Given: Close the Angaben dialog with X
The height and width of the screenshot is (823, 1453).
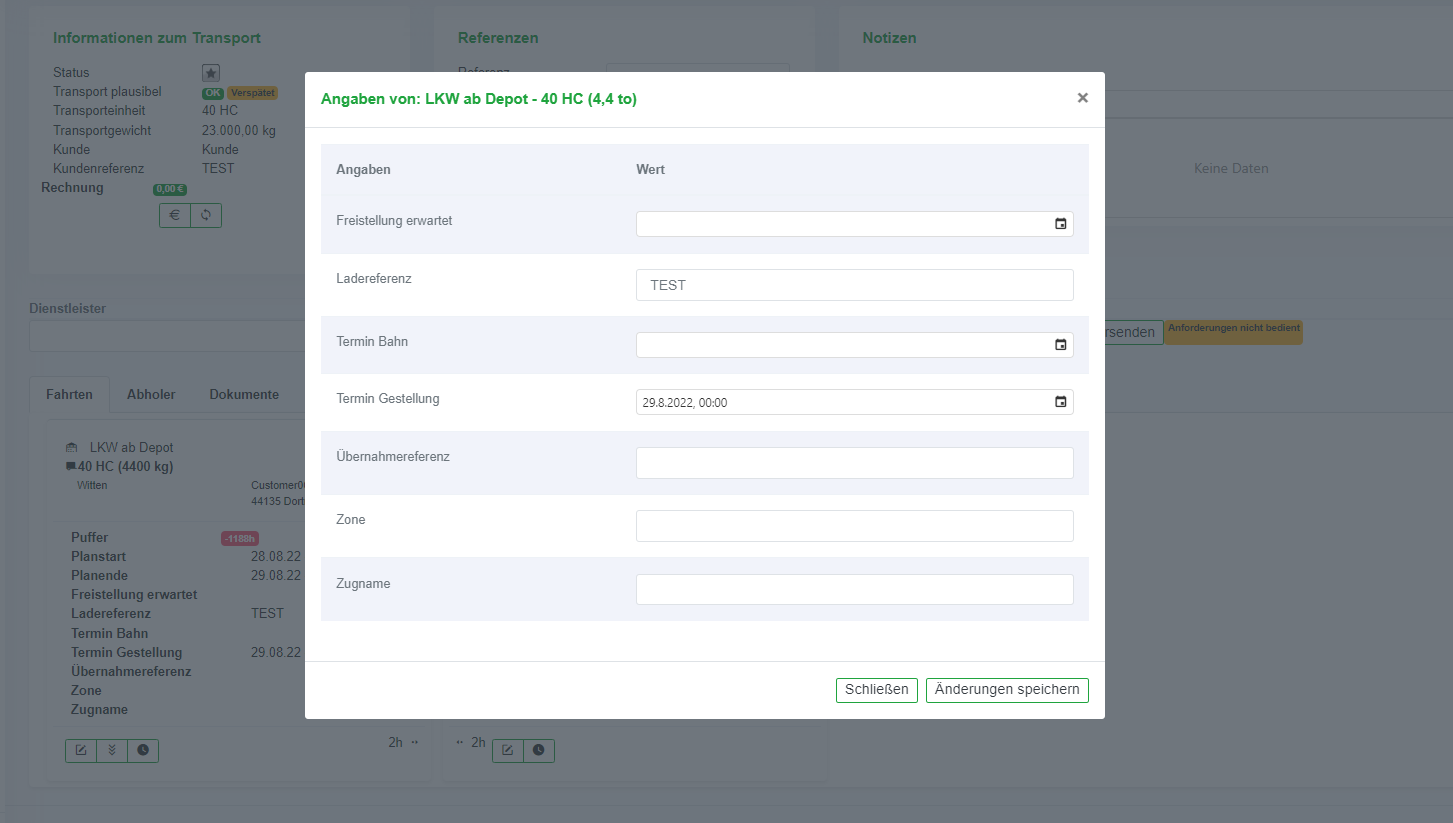Looking at the screenshot, I should tap(1082, 98).
